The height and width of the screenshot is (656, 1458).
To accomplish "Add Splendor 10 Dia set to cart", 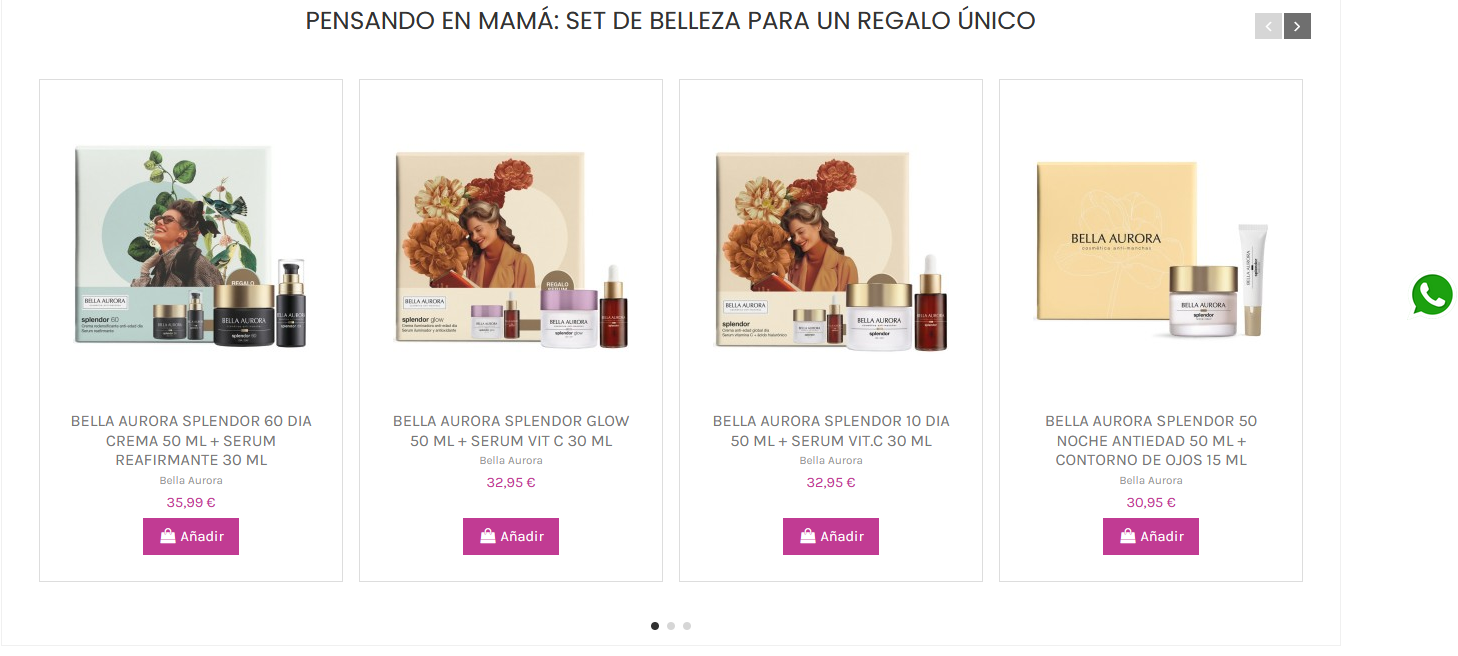I will [831, 536].
